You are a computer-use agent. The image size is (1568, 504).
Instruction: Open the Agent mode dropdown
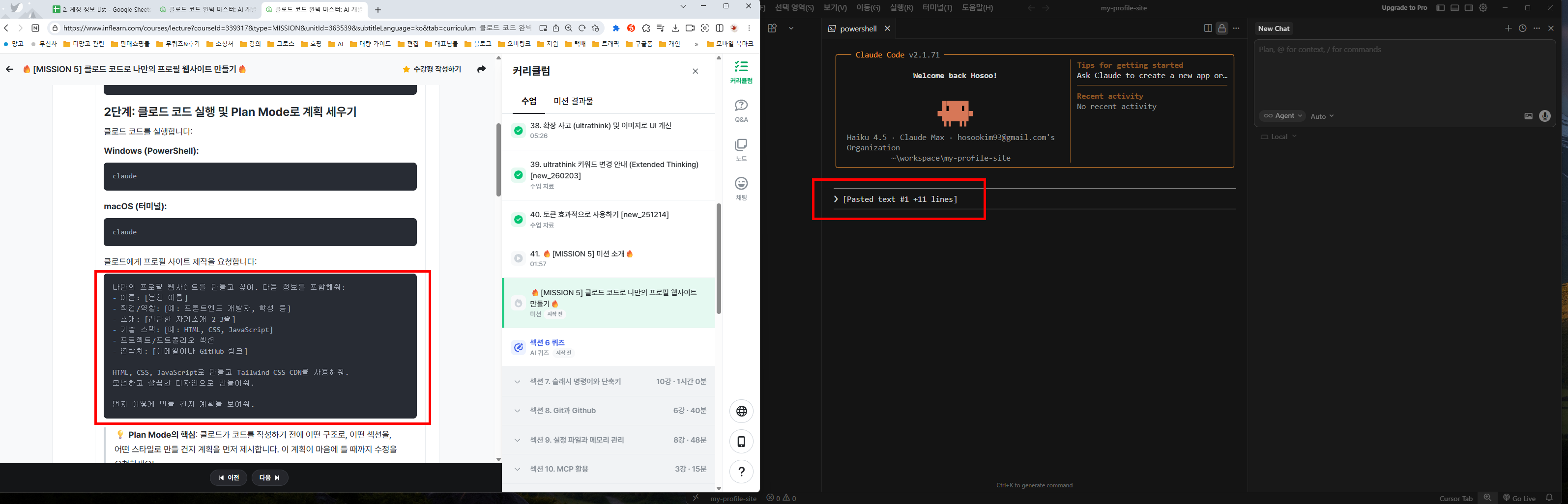coord(1282,115)
